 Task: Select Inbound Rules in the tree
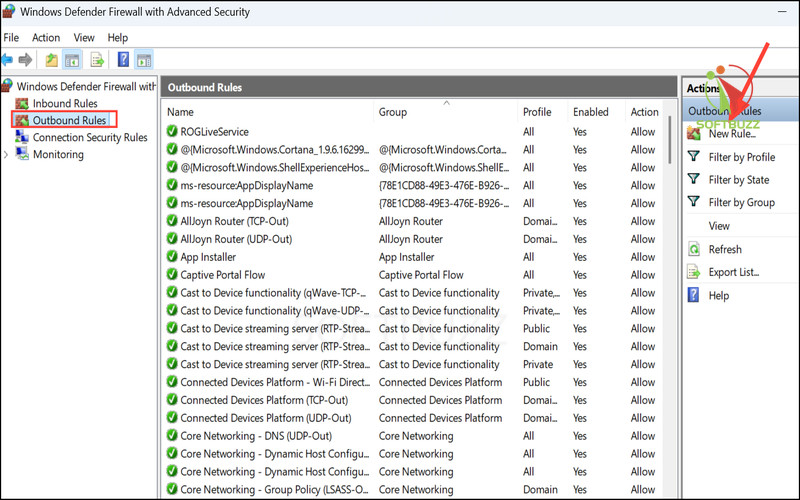[x=65, y=104]
